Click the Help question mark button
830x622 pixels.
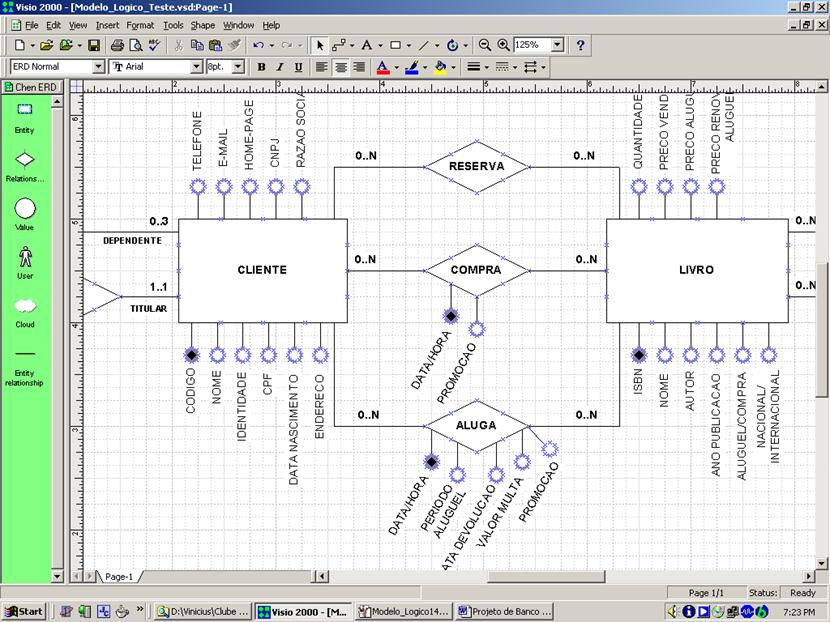(x=578, y=45)
